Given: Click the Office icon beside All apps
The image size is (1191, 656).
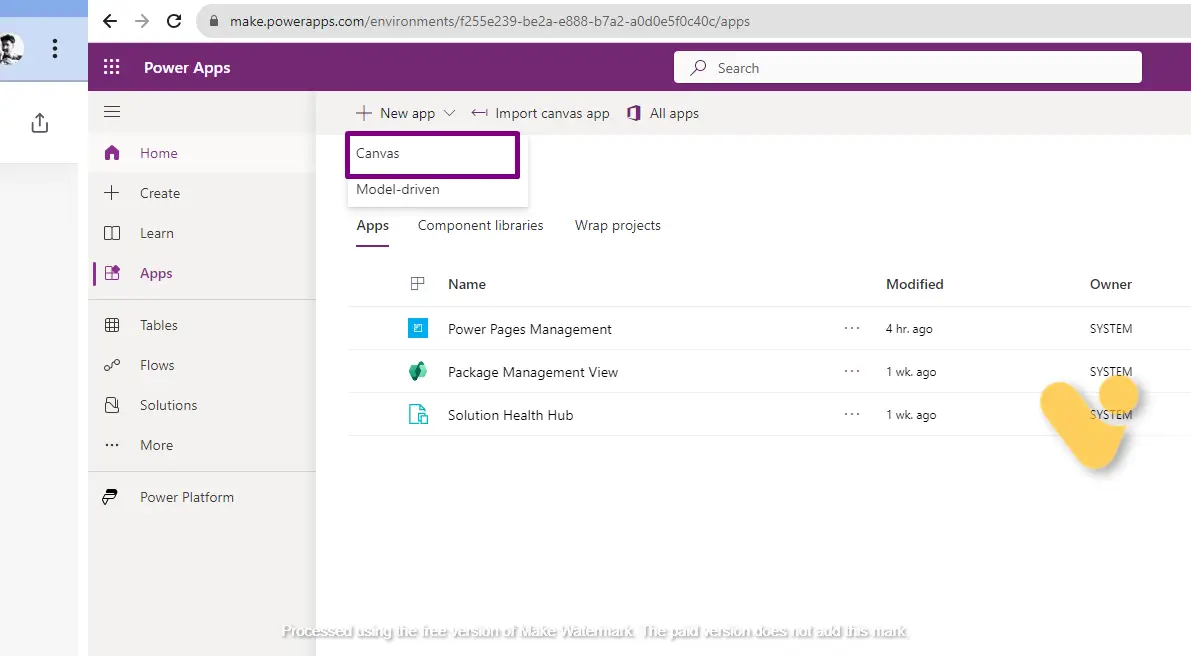Looking at the screenshot, I should coord(633,113).
